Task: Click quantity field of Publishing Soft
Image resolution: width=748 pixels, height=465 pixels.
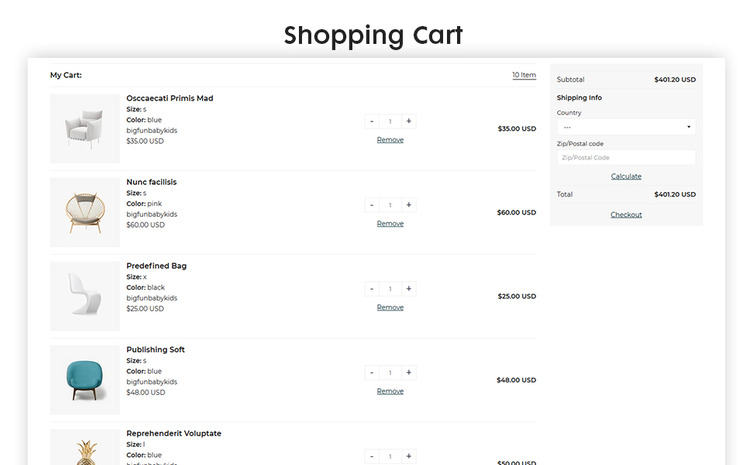Action: click(x=390, y=372)
